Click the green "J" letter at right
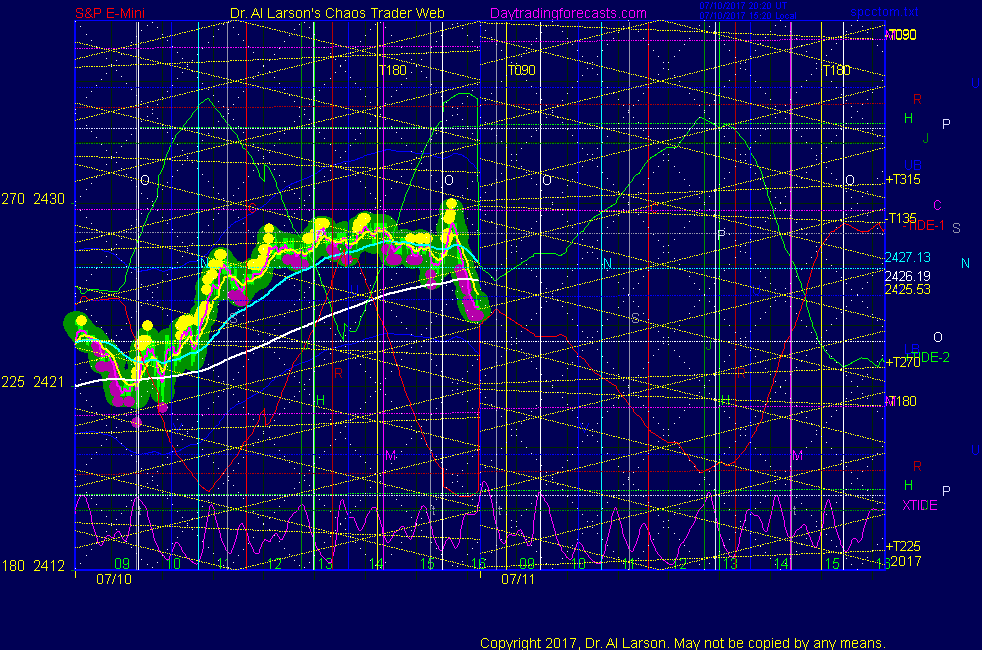The image size is (982, 650). coord(926,139)
